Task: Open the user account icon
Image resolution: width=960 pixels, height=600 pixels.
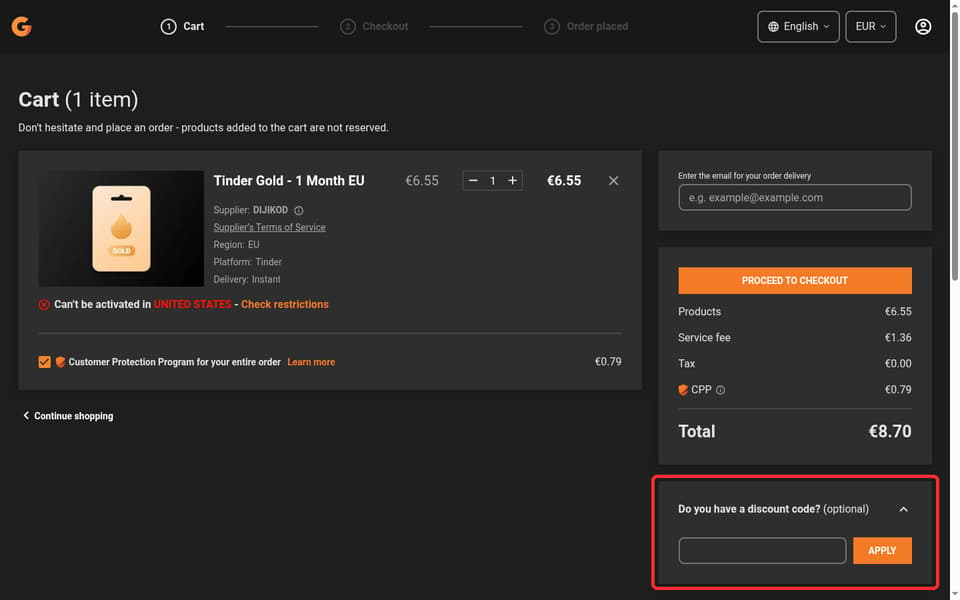Action: click(x=923, y=26)
